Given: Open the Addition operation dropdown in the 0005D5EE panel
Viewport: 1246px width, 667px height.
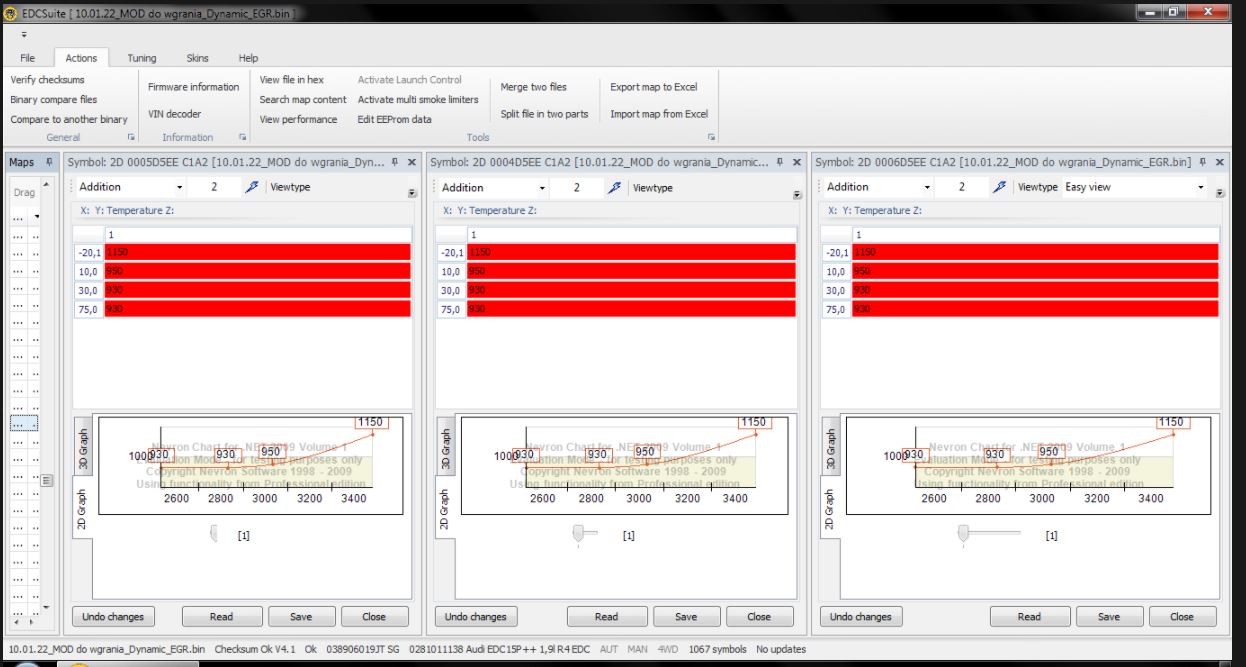Looking at the screenshot, I should point(180,187).
